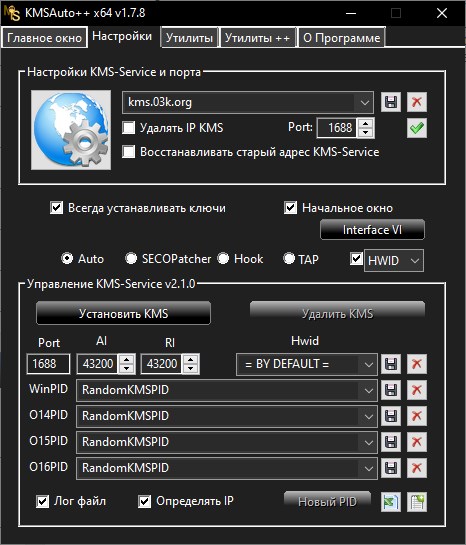Save the O14PID value
Image resolution: width=466 pixels, height=545 pixels.
tap(391, 416)
